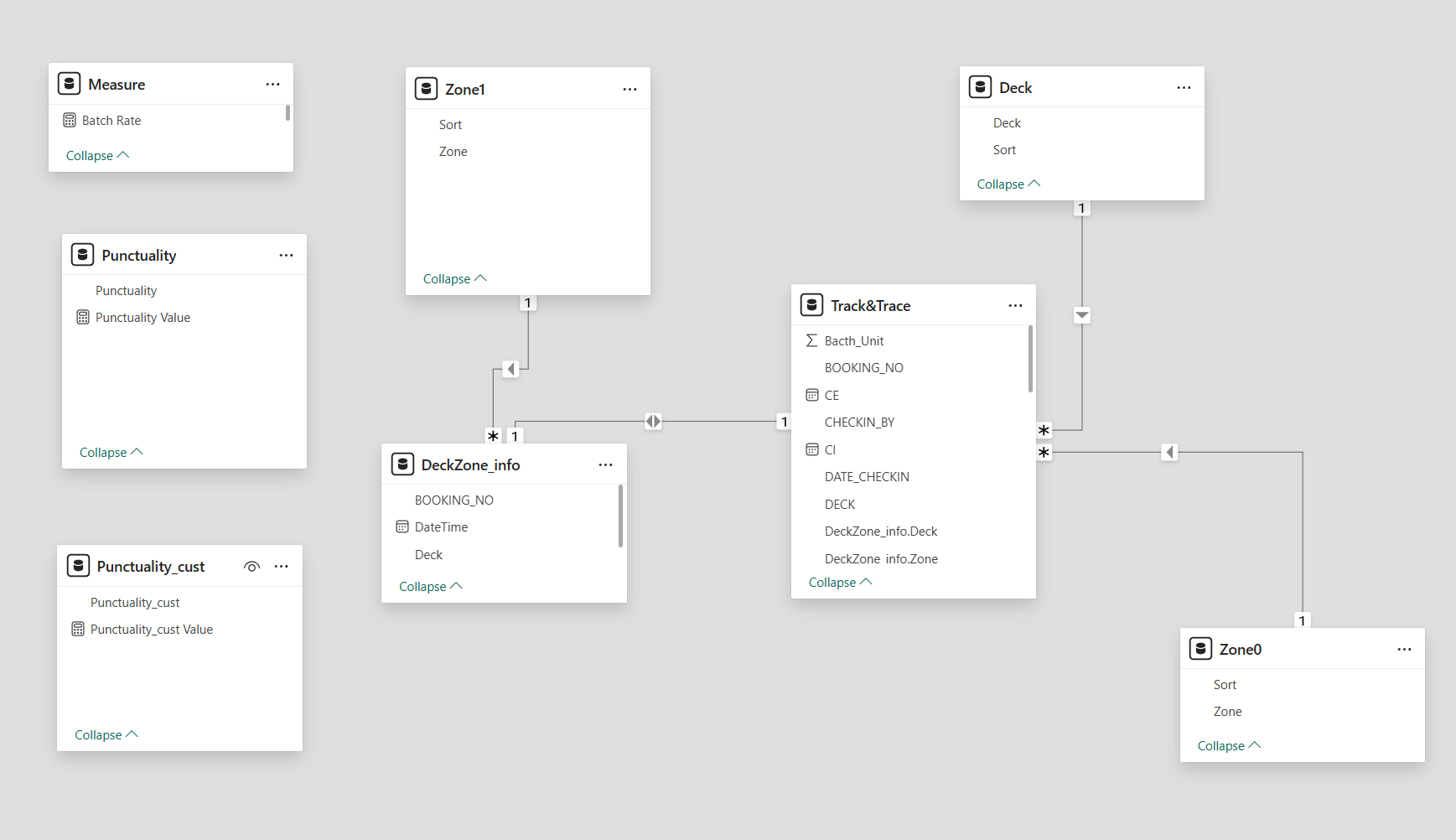The width and height of the screenshot is (1456, 840).
Task: Click the bidirectional filter arrow on relationship line
Action: coord(653,421)
